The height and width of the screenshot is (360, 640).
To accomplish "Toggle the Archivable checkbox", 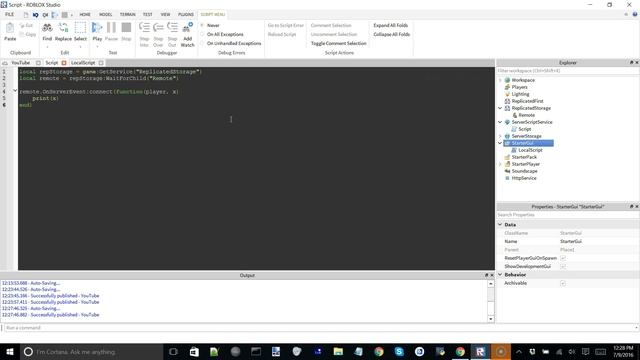I will (x=563, y=283).
